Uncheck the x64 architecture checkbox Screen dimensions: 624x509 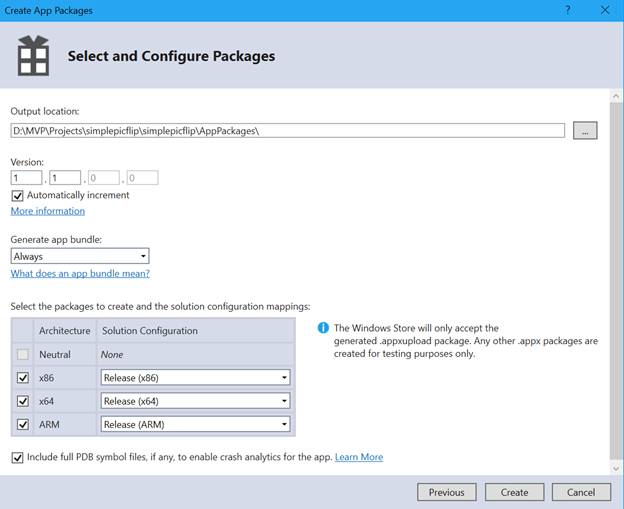tap(23, 401)
